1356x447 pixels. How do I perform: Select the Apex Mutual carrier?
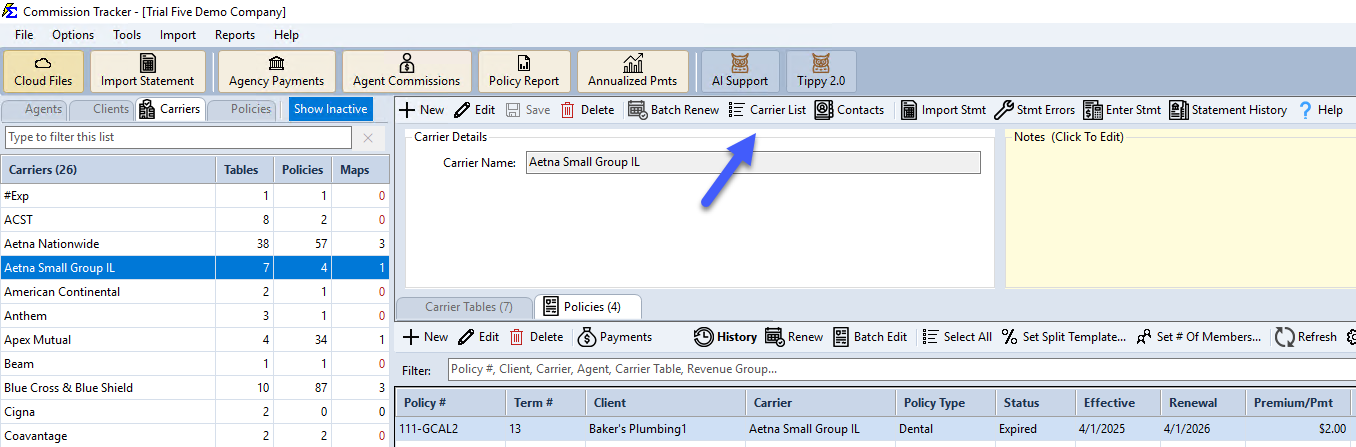(195, 340)
